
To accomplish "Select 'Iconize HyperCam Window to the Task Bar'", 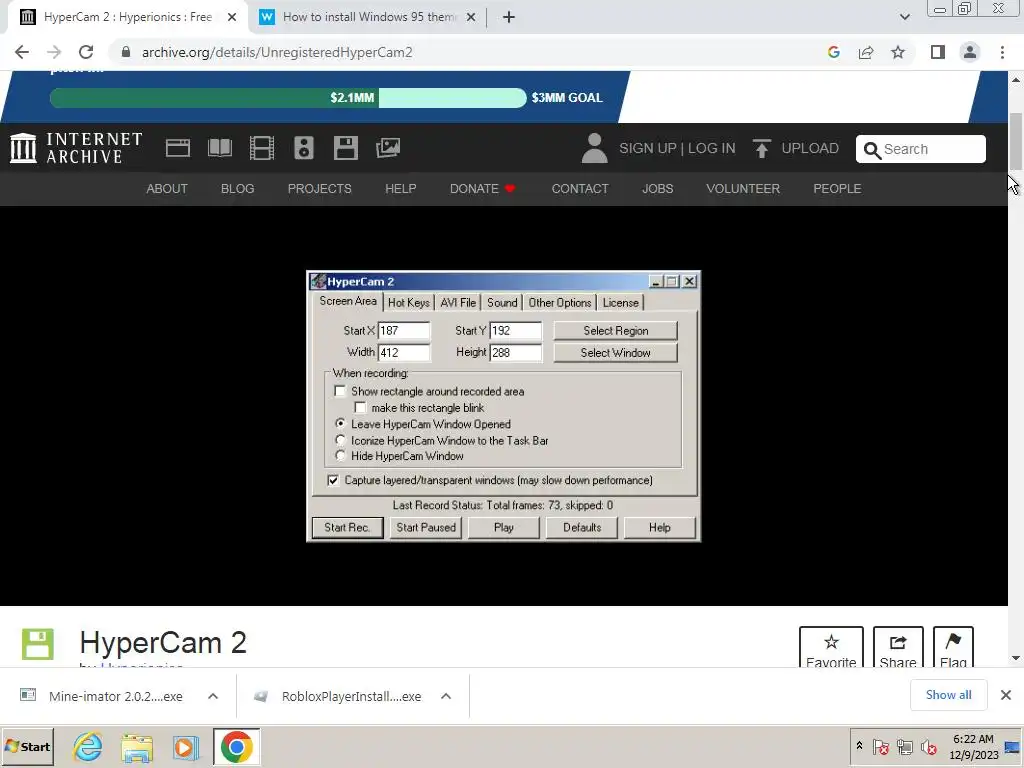I will 340,440.
